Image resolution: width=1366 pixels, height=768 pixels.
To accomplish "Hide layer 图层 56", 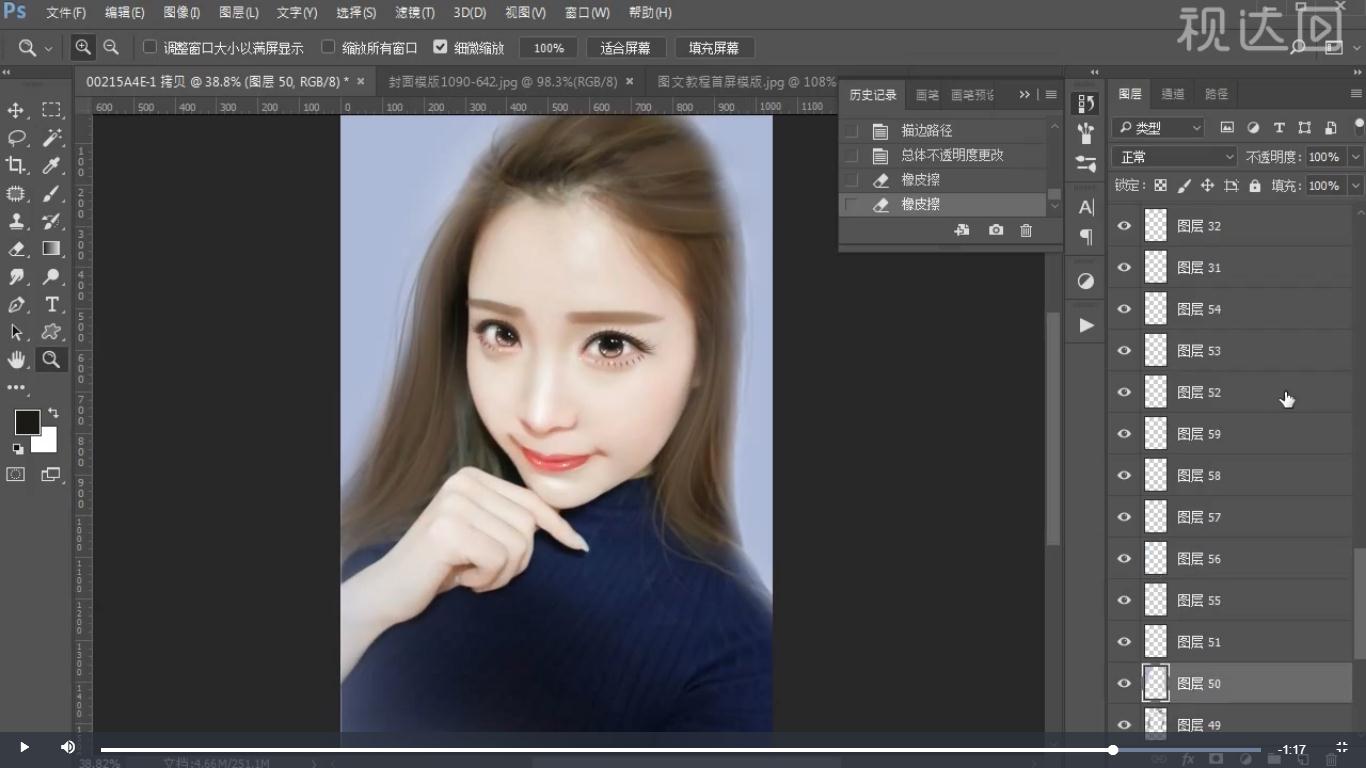I will 1124,559.
